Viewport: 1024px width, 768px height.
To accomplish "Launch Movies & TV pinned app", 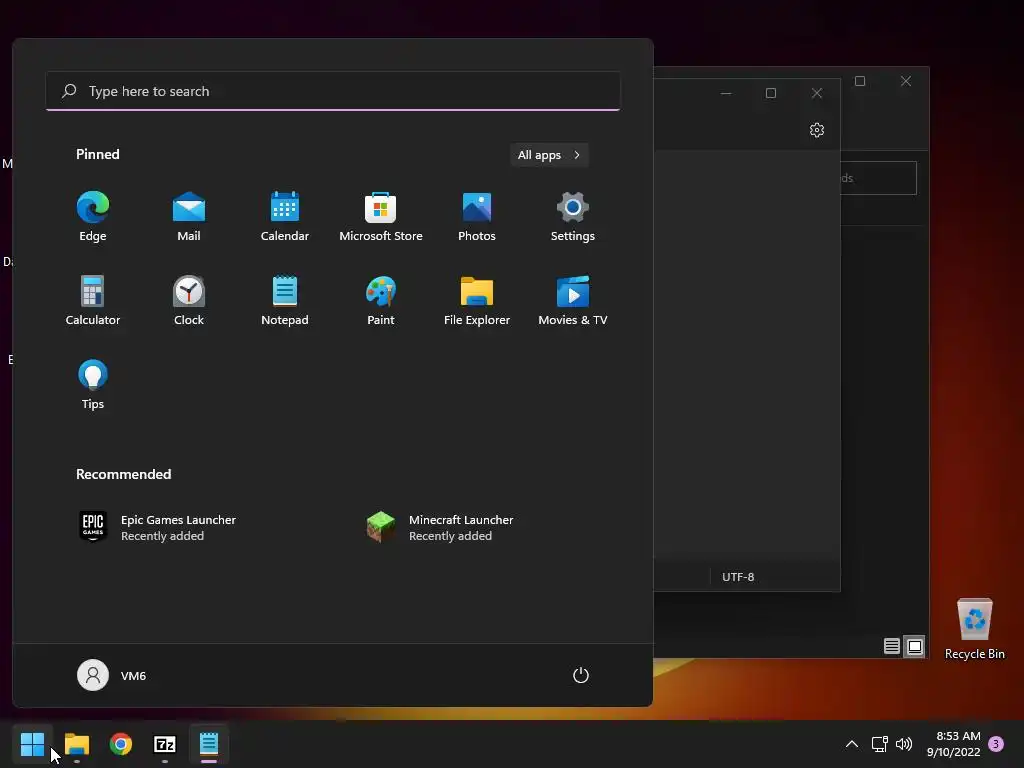I will [573, 300].
